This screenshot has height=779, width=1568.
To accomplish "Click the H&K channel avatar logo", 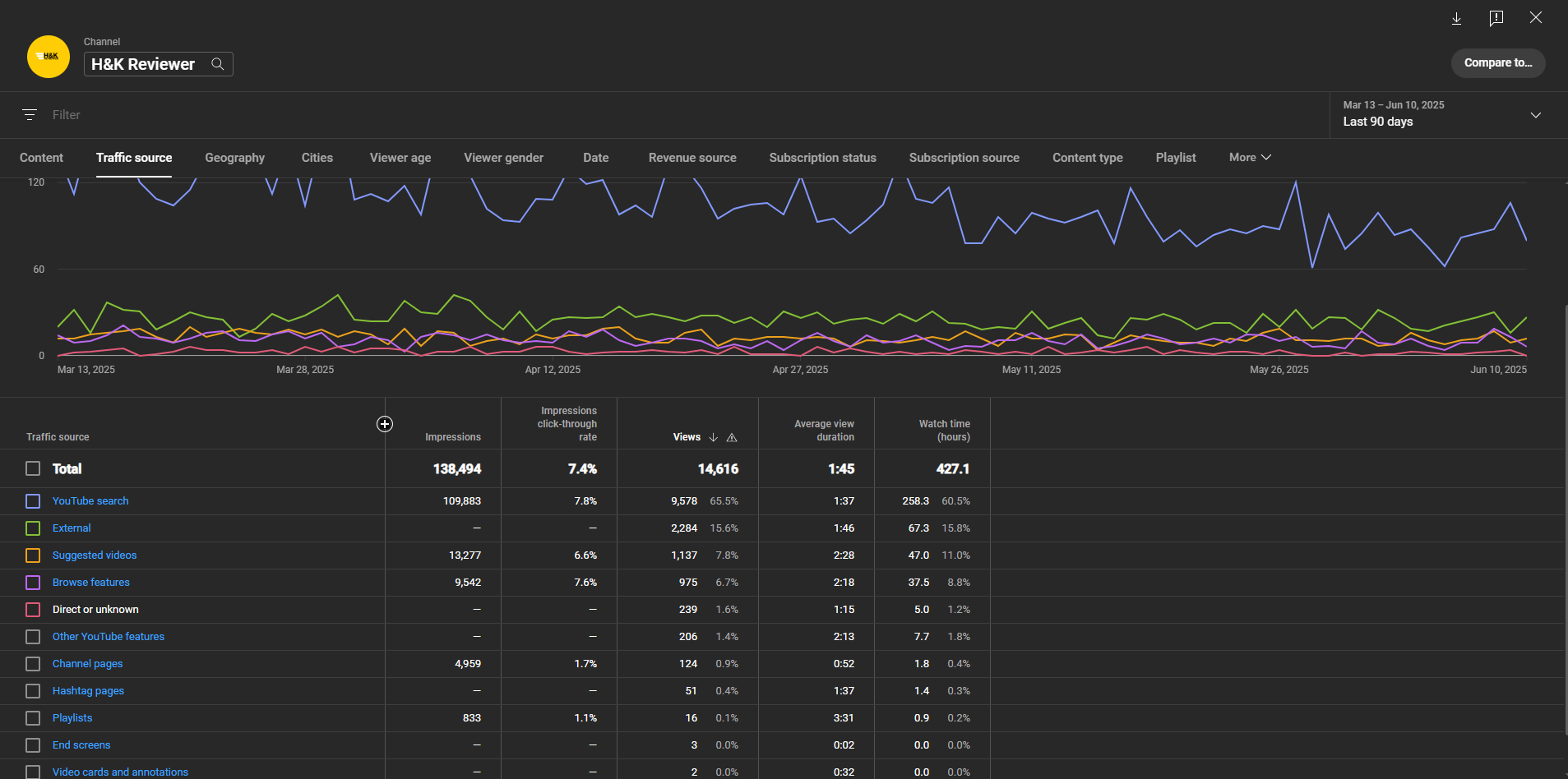I will [49, 57].
